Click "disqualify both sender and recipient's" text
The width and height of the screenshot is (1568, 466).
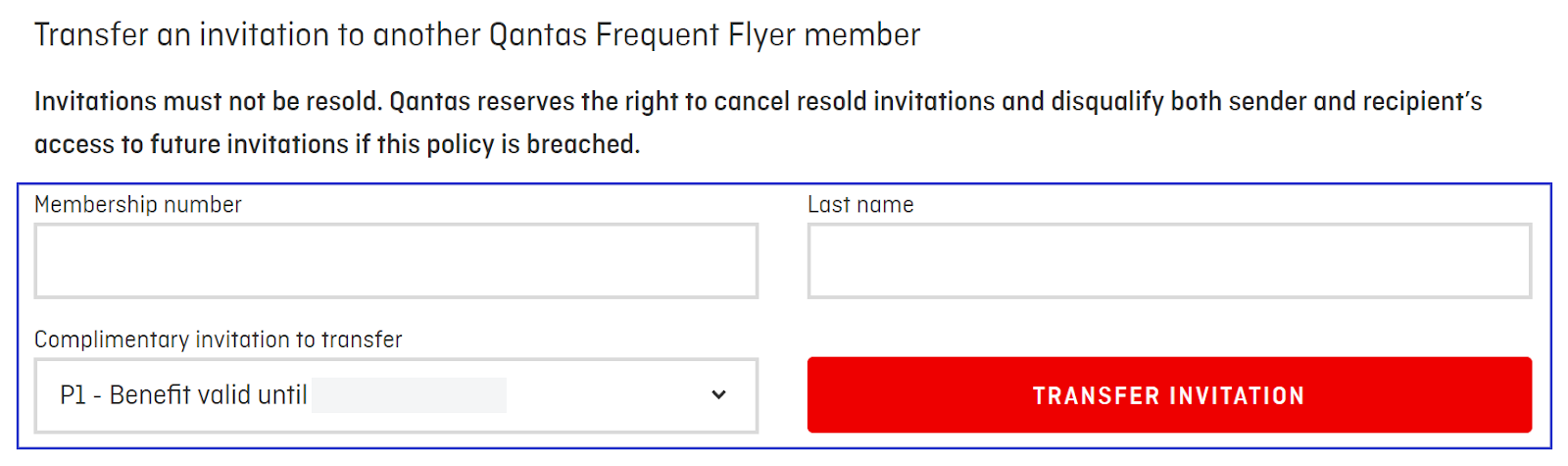pos(1266,102)
